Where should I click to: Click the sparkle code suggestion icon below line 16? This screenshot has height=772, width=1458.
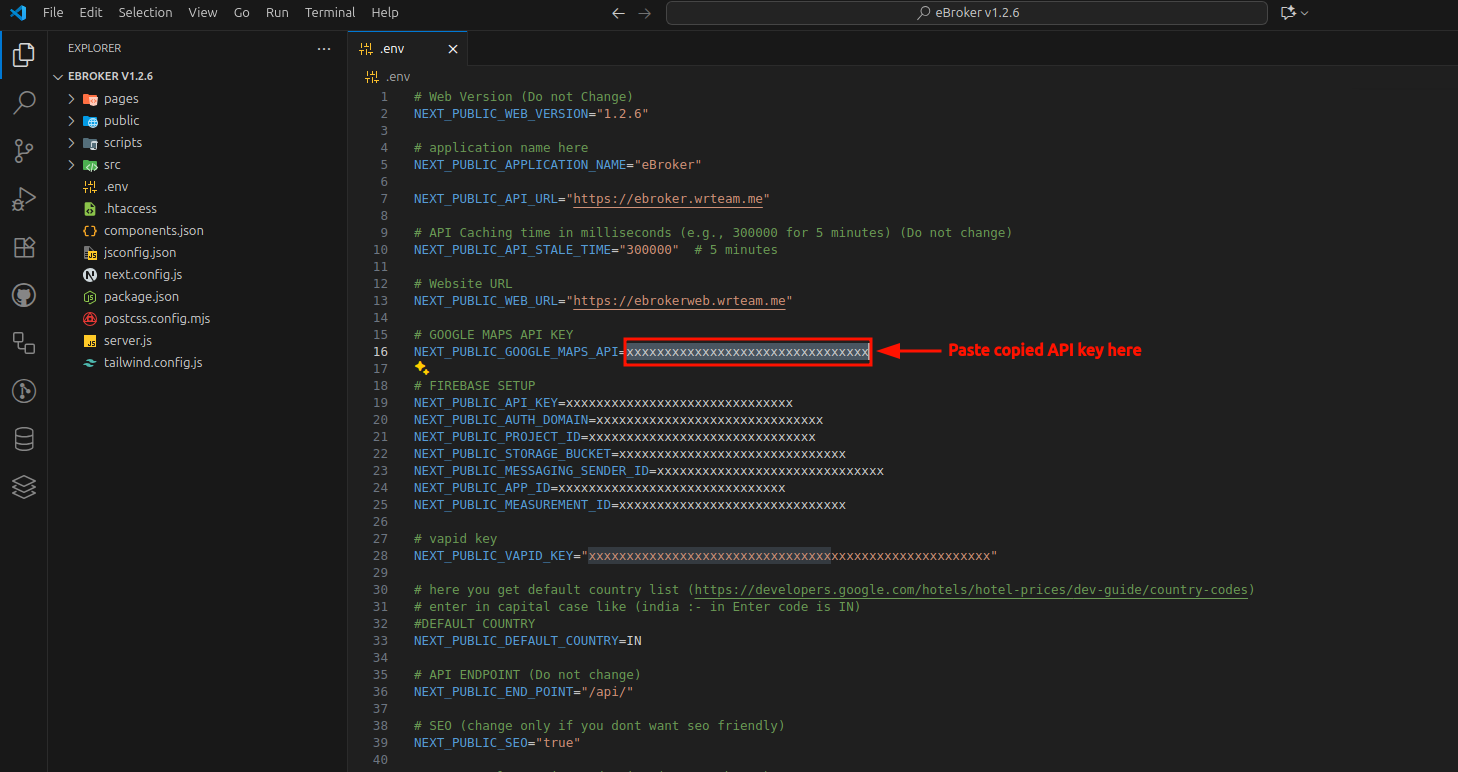click(421, 368)
